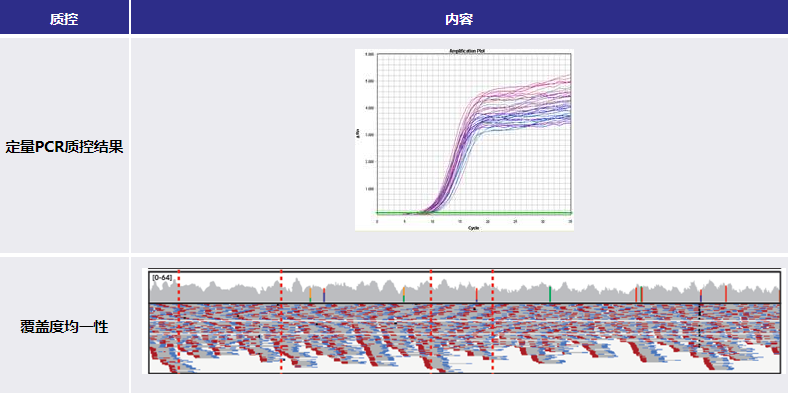Viewport: 790px width, 393px height.
Task: Click the 质控 column header
Action: tap(64, 20)
